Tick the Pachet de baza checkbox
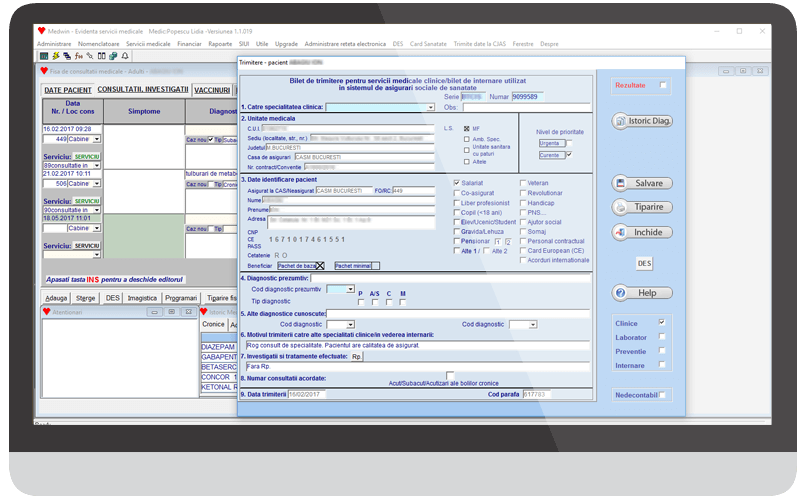Screen dimensions: 806x500 pyautogui.click(x=320, y=266)
